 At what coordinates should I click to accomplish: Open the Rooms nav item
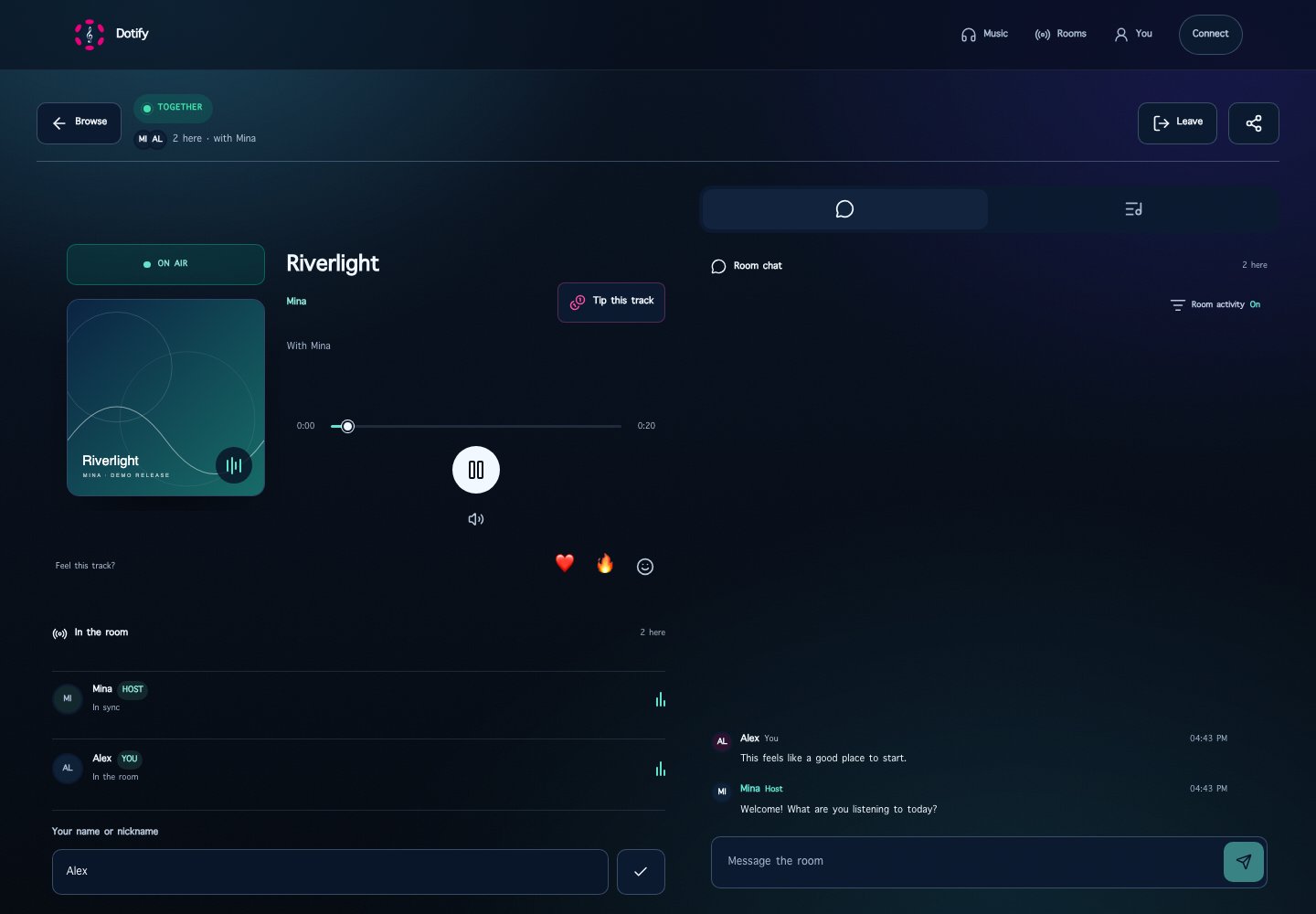pos(1060,34)
